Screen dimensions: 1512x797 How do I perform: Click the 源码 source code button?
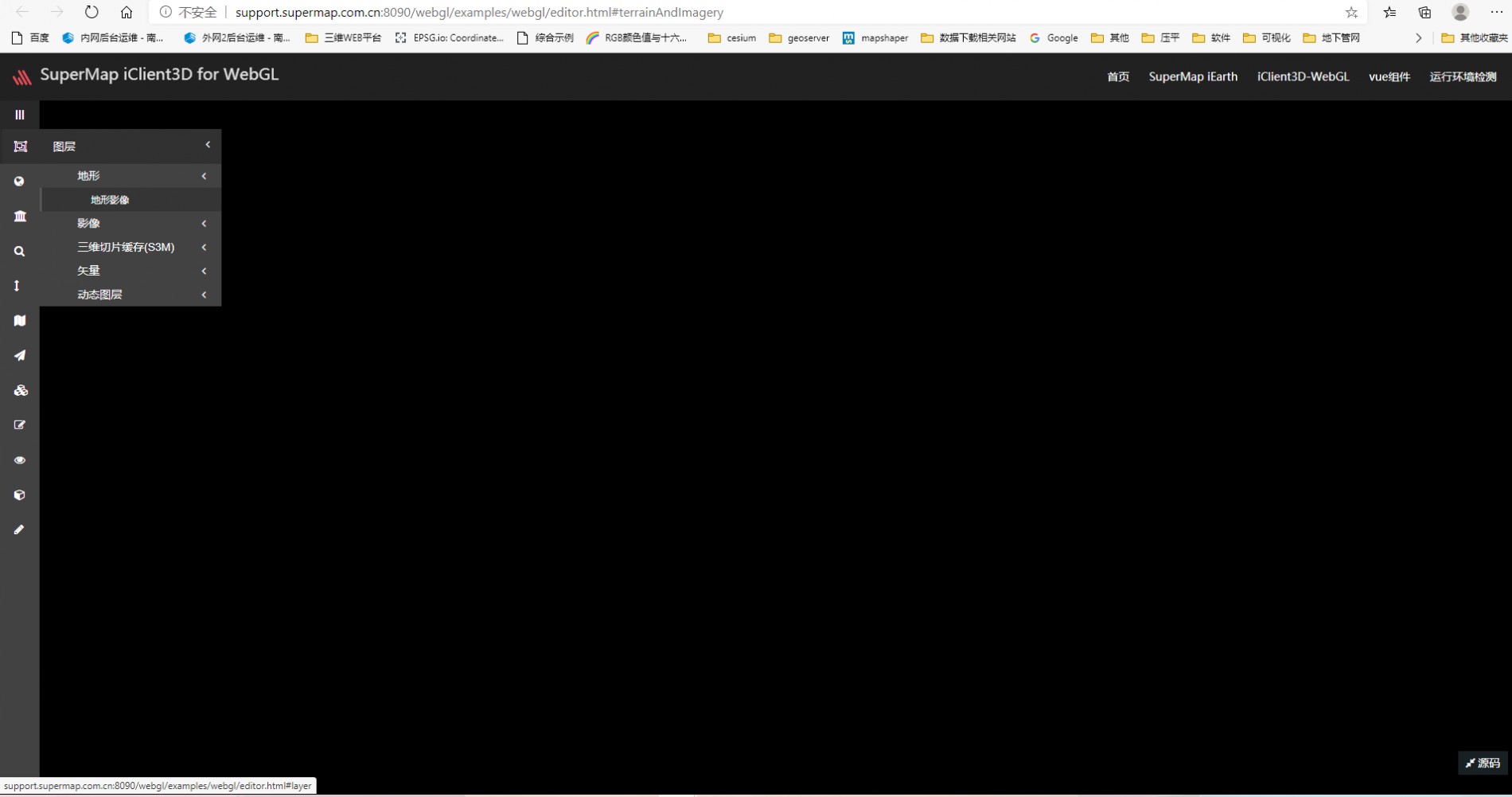(1483, 763)
